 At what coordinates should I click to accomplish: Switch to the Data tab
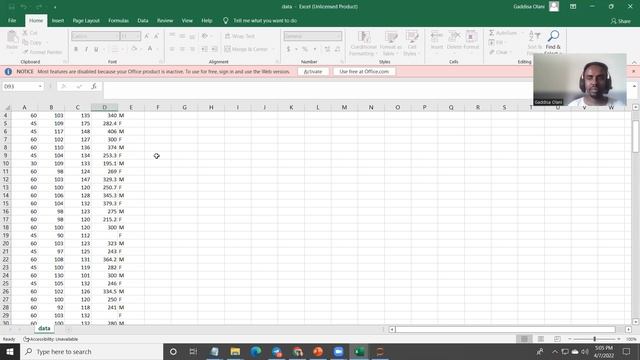click(x=143, y=20)
